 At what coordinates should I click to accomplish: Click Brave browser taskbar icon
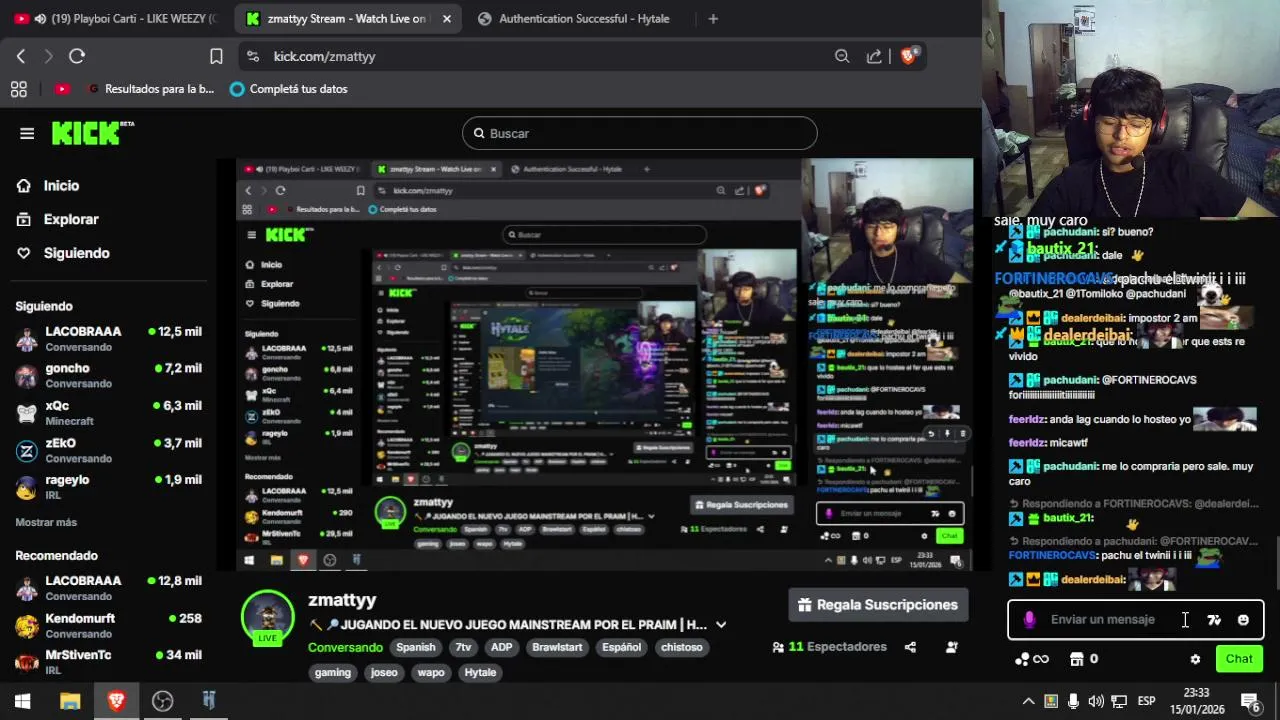(116, 701)
